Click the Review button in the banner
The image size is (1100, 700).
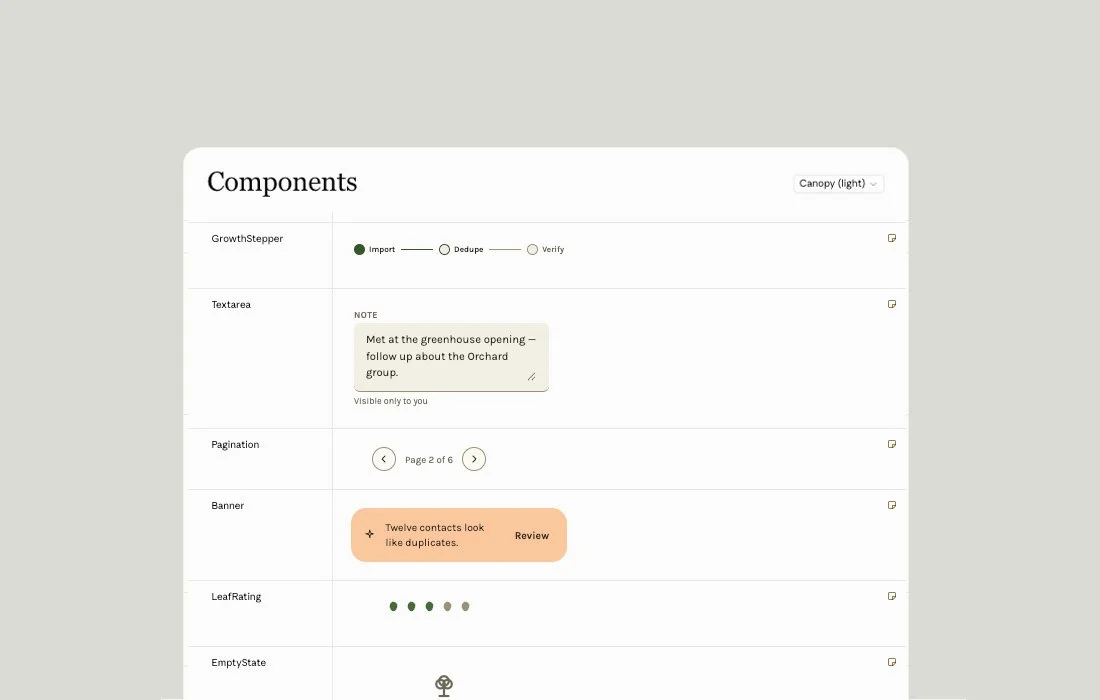coord(532,536)
